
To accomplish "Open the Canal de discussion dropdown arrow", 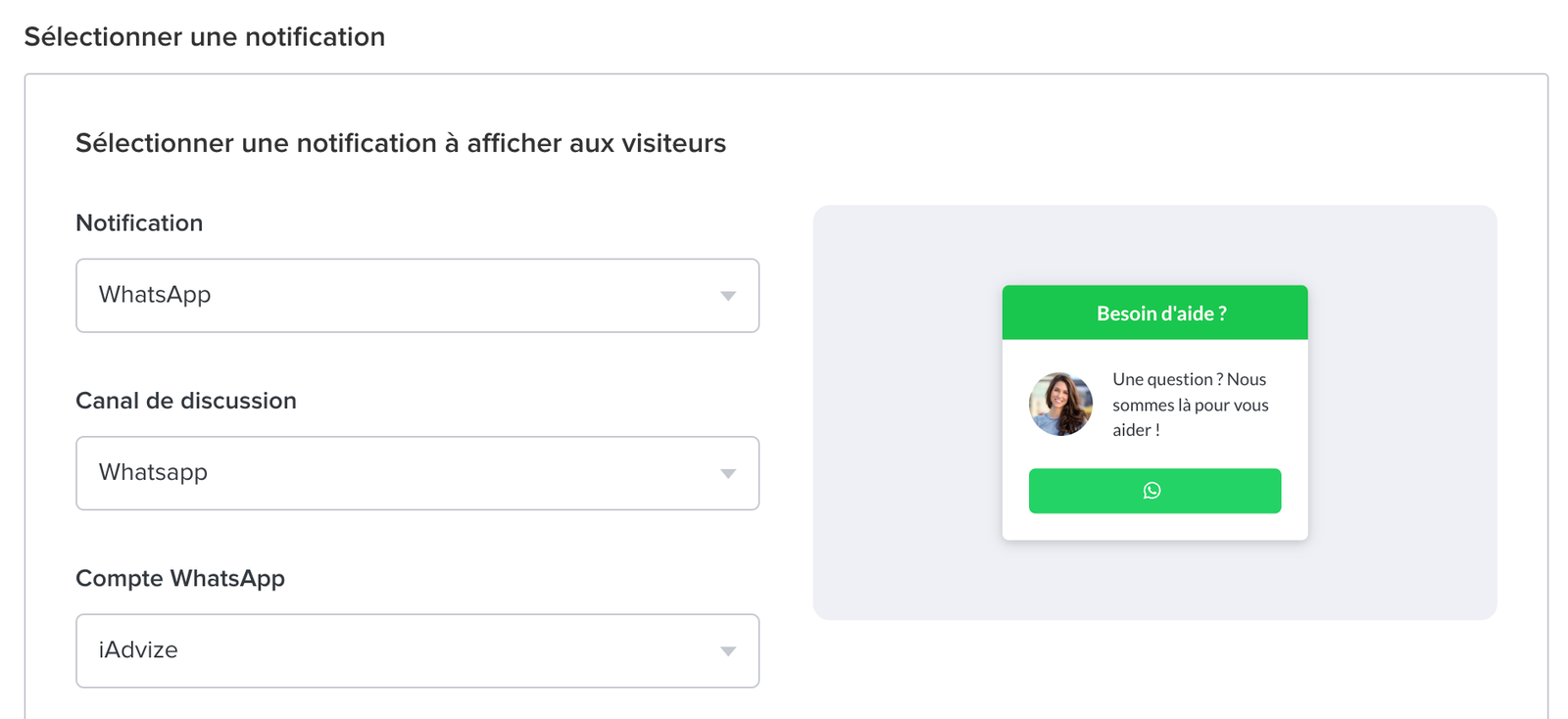I will tap(727, 473).
